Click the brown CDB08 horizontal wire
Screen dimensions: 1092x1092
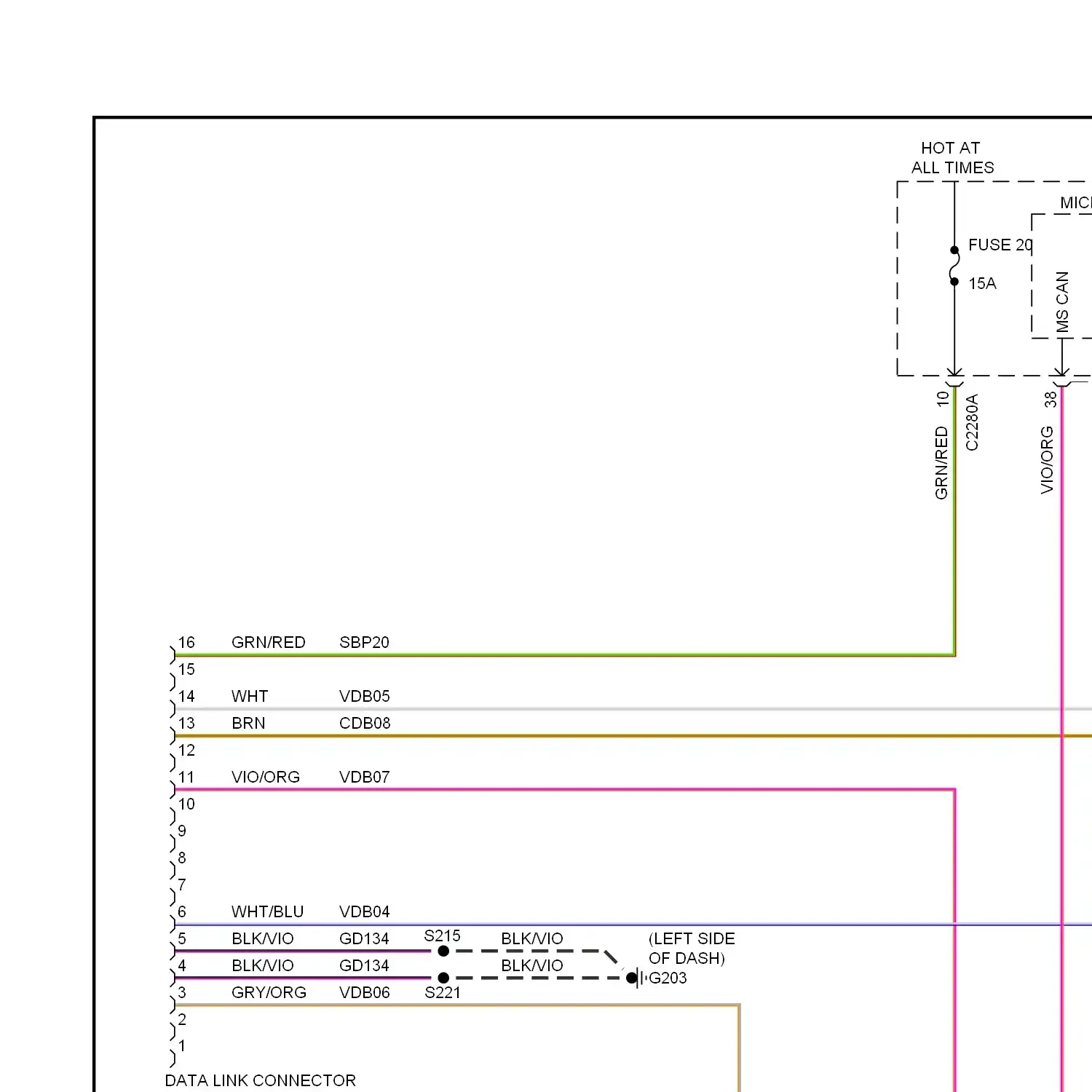click(x=633, y=736)
